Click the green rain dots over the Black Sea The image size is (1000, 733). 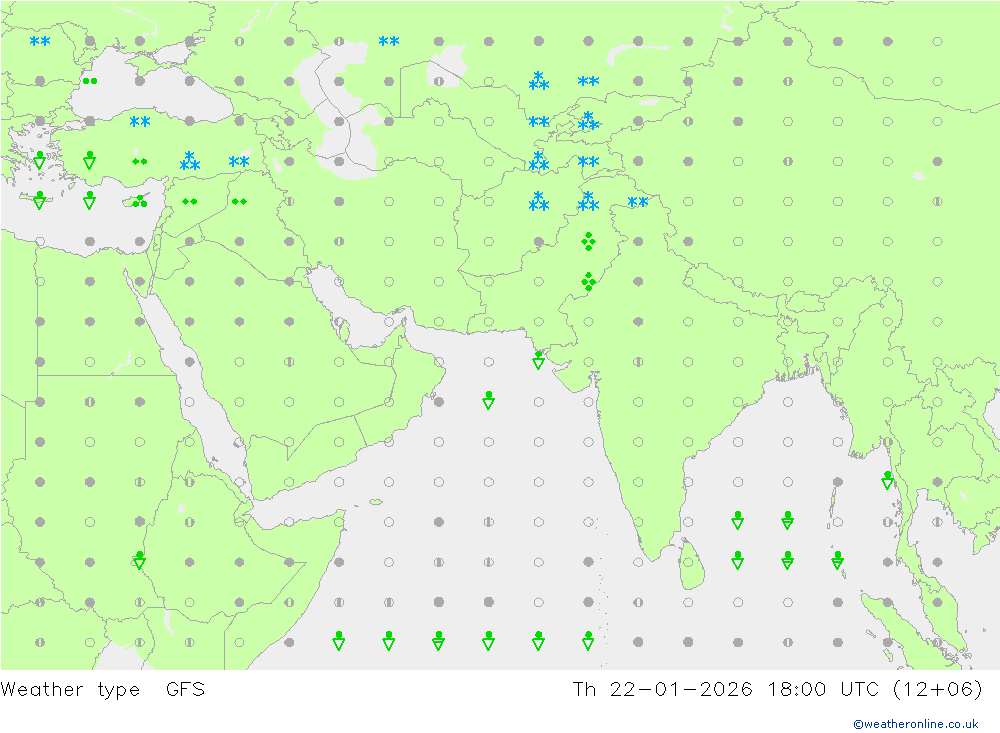click(90, 81)
